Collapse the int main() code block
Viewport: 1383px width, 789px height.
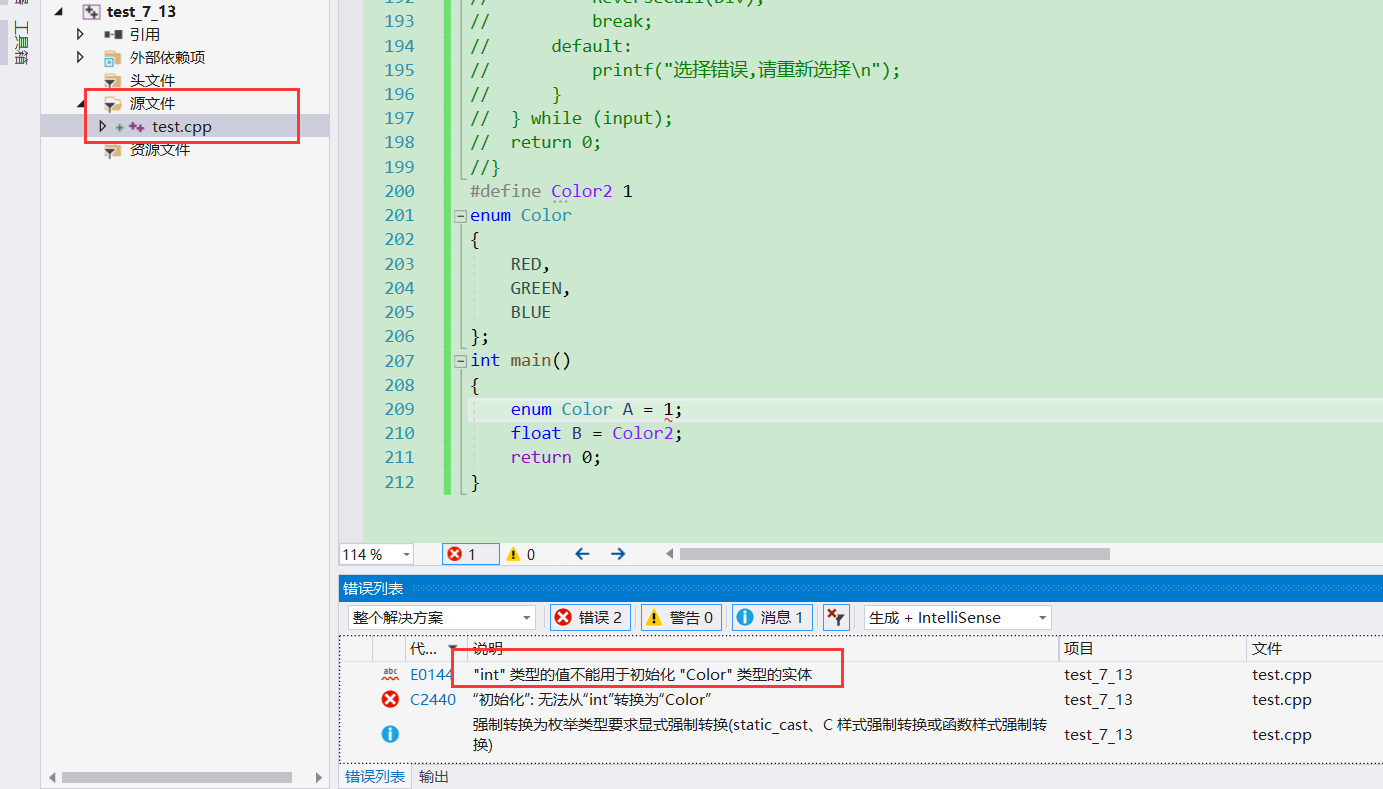pyautogui.click(x=460, y=361)
